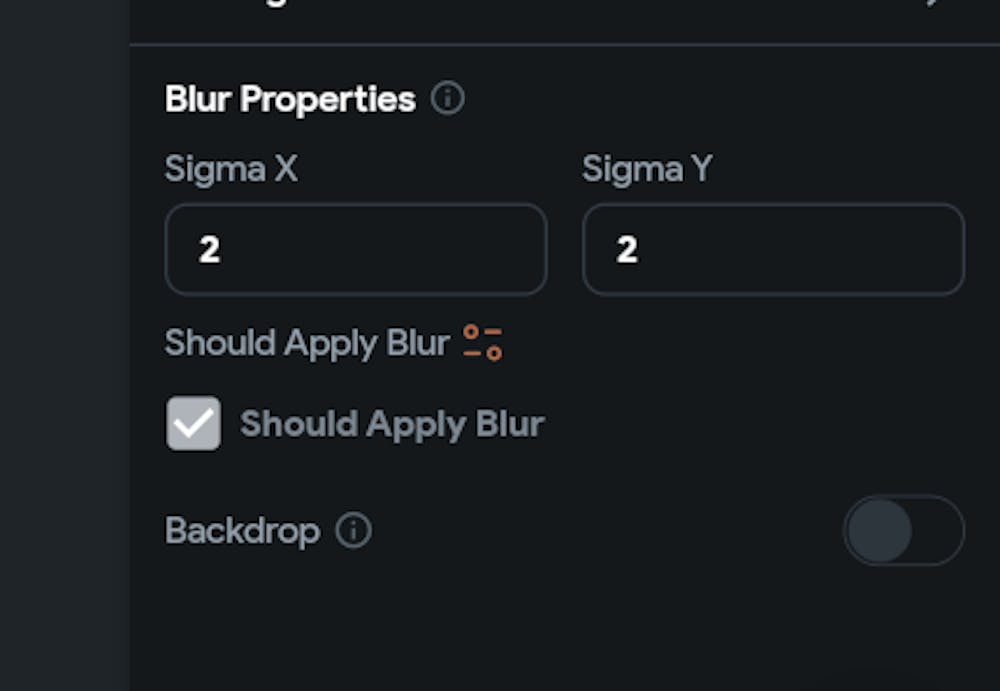
Task: Click the Blur Properties section heading
Action: coord(290,99)
